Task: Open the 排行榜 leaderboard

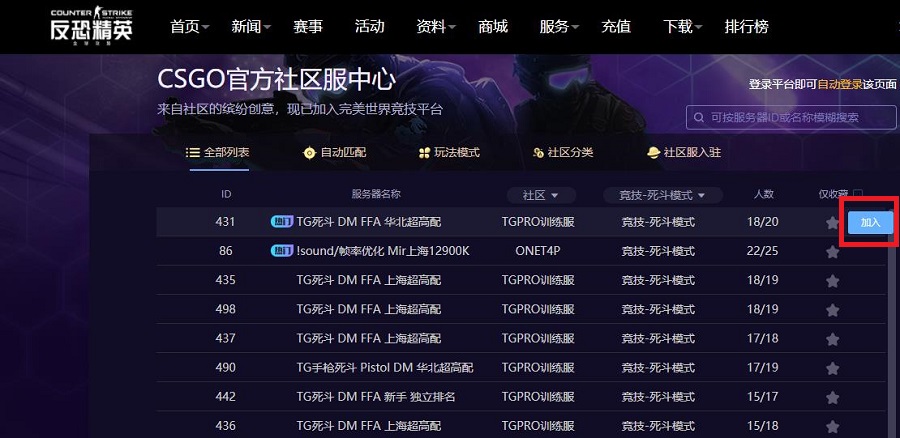Action: pyautogui.click(x=746, y=26)
